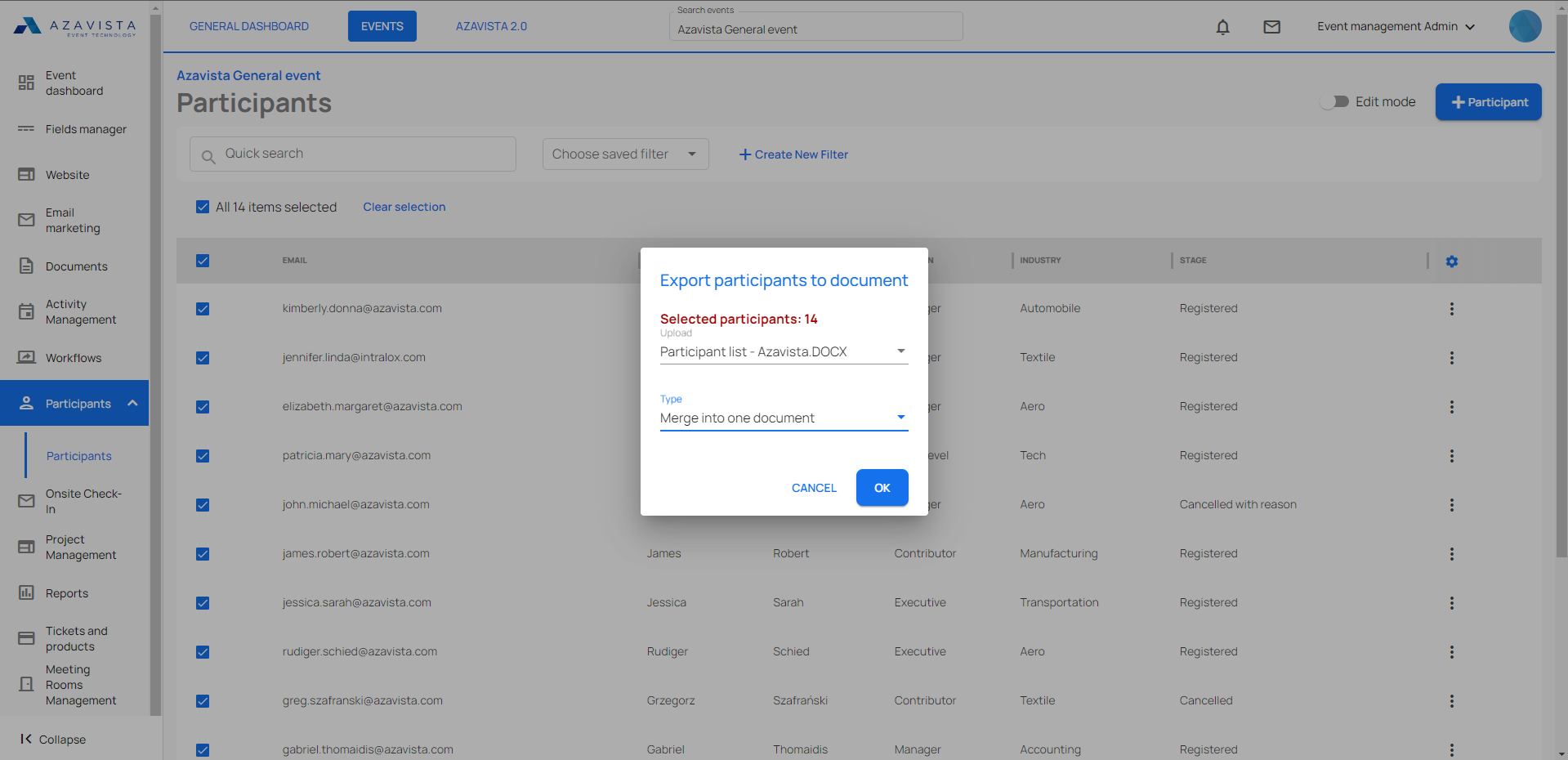Click Reports sidebar icon
The image size is (1568, 760).
pyautogui.click(x=26, y=592)
